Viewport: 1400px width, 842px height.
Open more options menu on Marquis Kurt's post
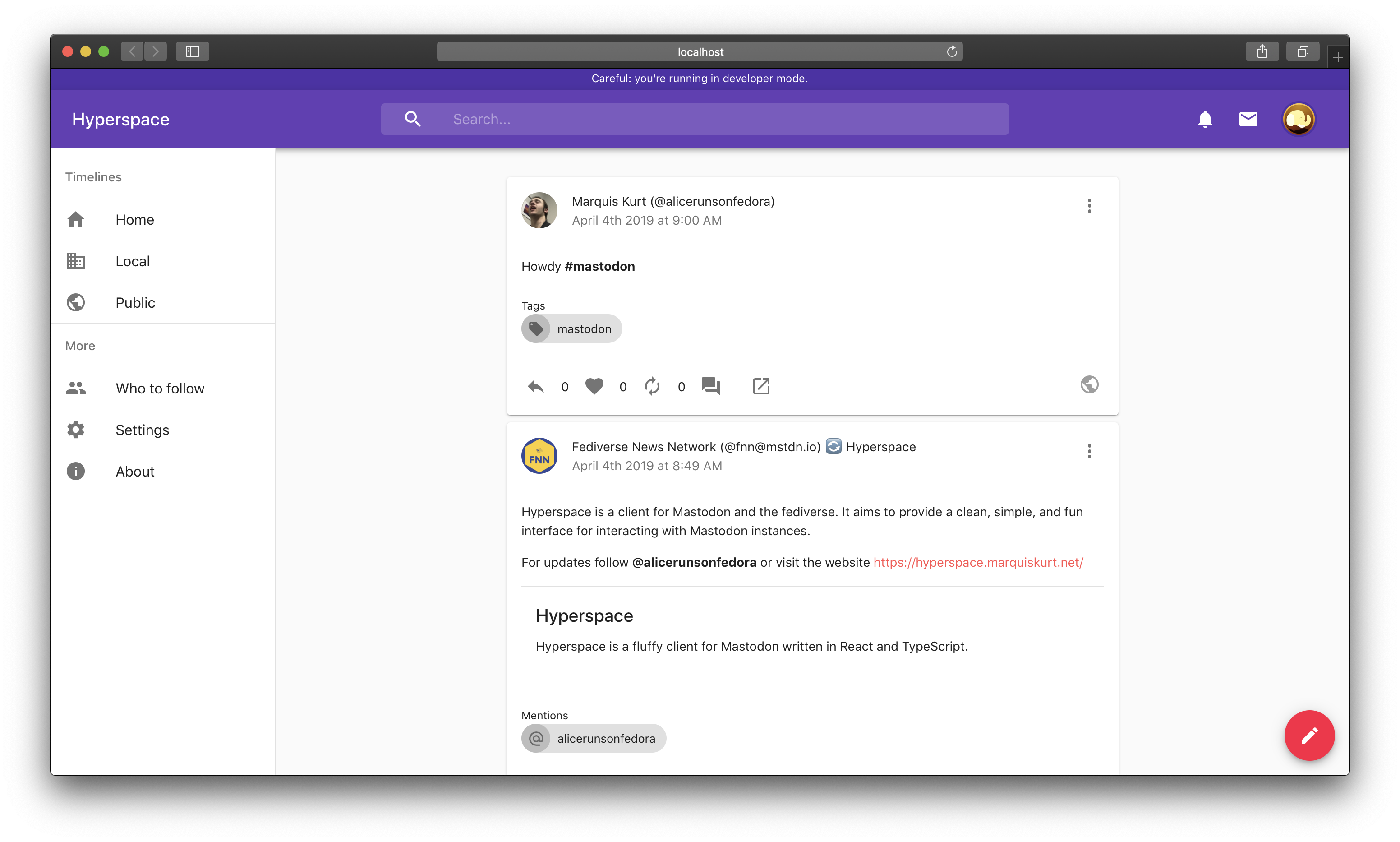coord(1089,206)
